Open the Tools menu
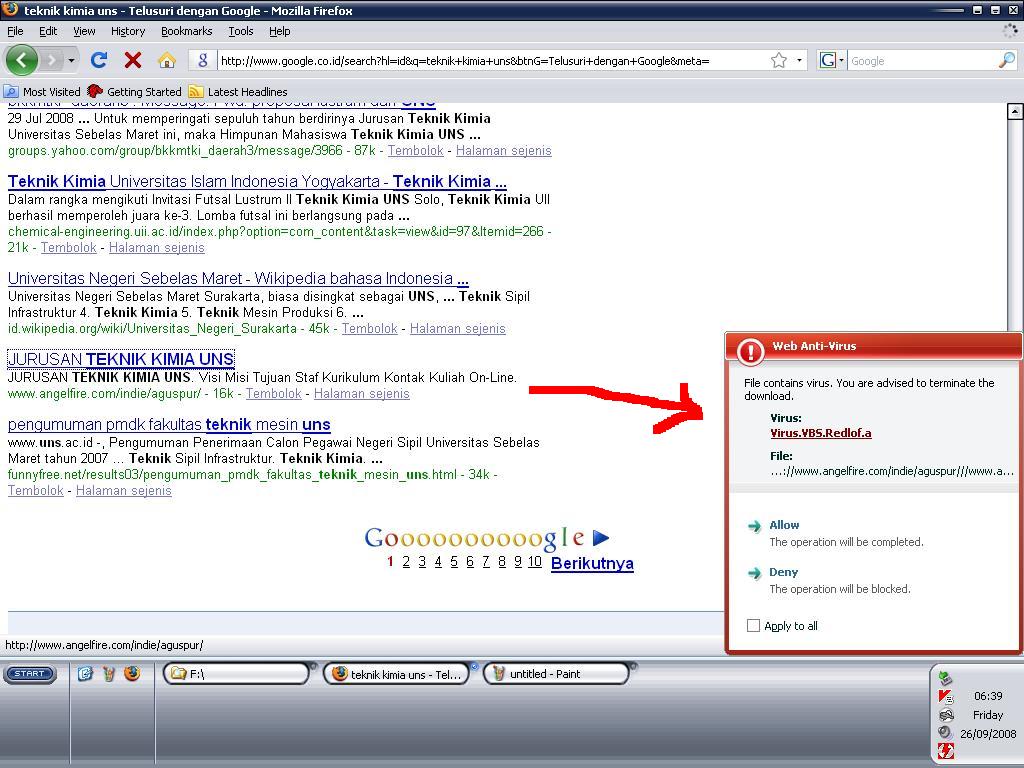The height and width of the screenshot is (768, 1024). (241, 31)
